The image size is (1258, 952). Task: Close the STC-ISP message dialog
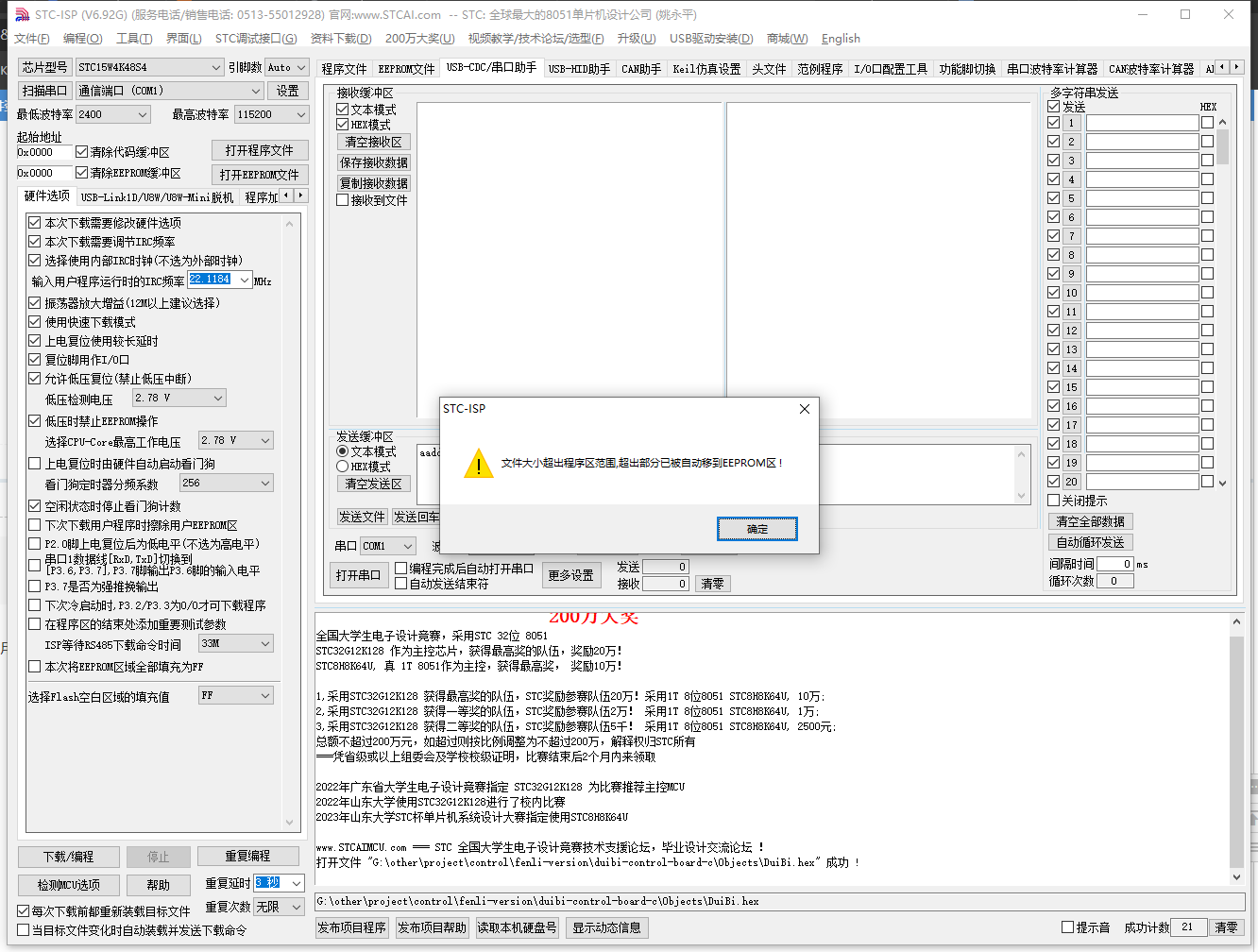click(x=804, y=409)
